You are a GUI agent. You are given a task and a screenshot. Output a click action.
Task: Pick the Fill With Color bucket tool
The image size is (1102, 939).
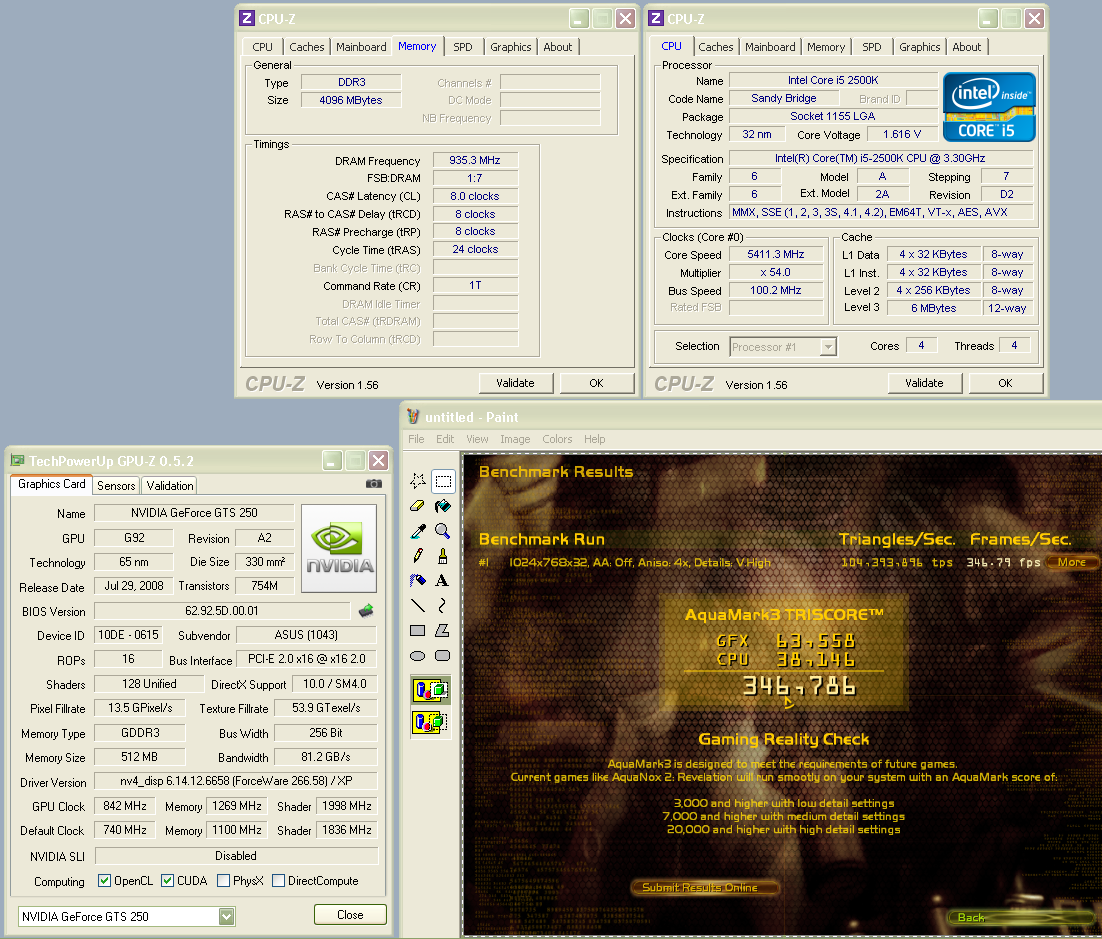tap(443, 506)
